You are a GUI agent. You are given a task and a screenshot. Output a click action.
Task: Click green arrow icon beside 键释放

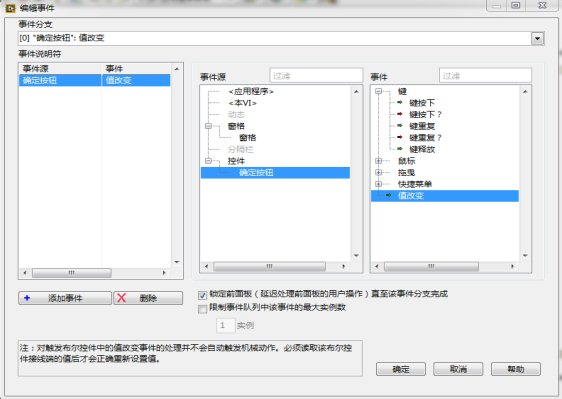click(x=400, y=149)
